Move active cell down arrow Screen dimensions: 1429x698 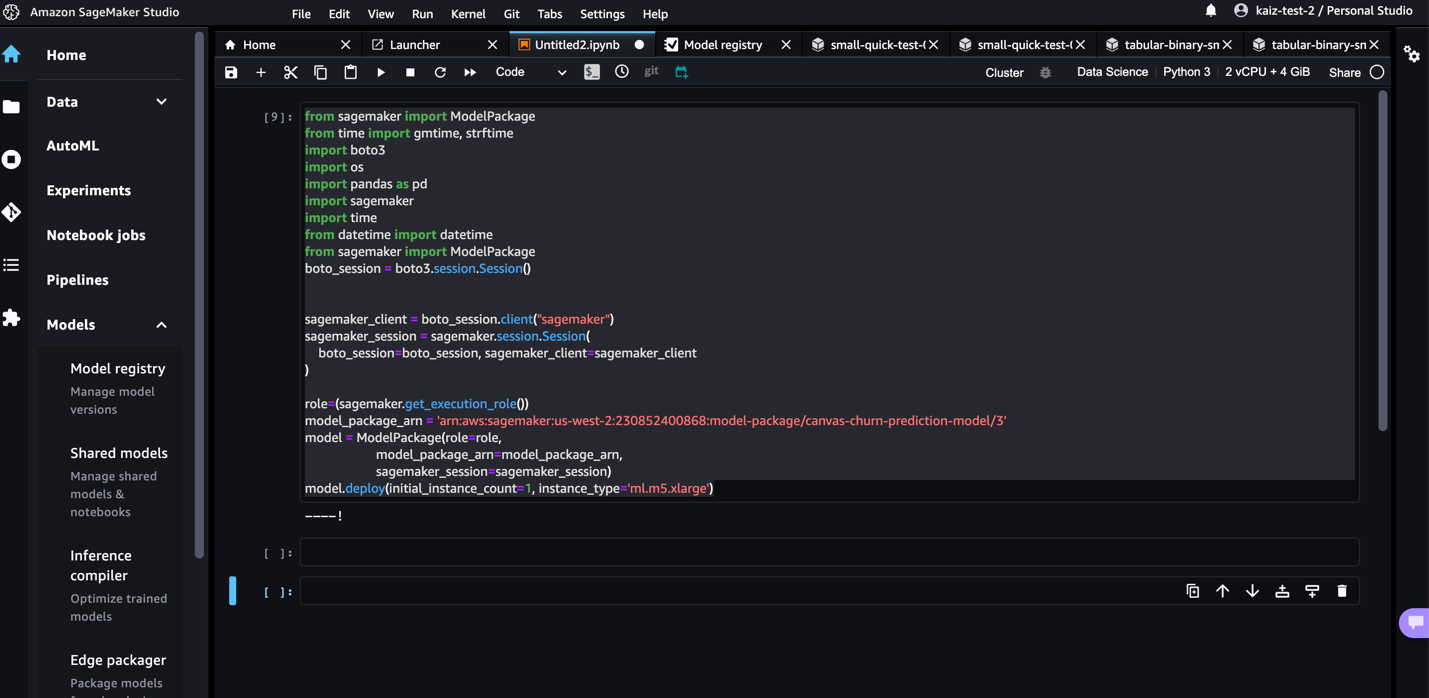(1252, 591)
